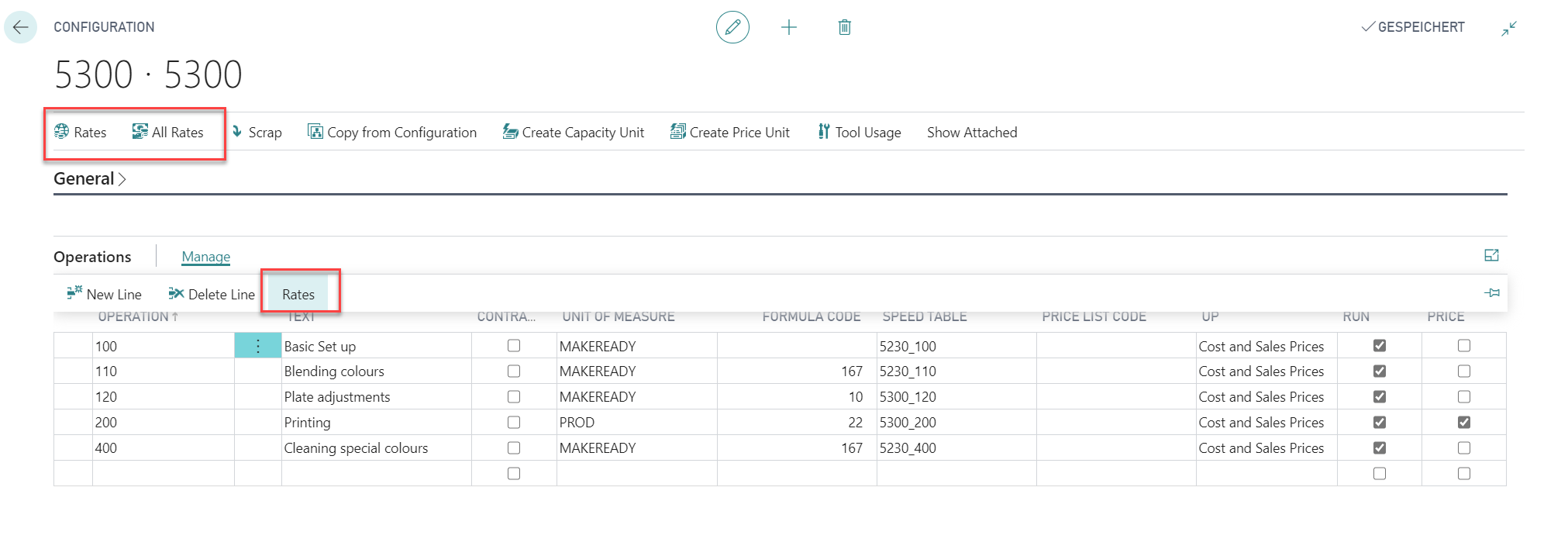This screenshot has height=539, width=1568.
Task: Select the PROD unit of measure cell
Action: point(637,423)
